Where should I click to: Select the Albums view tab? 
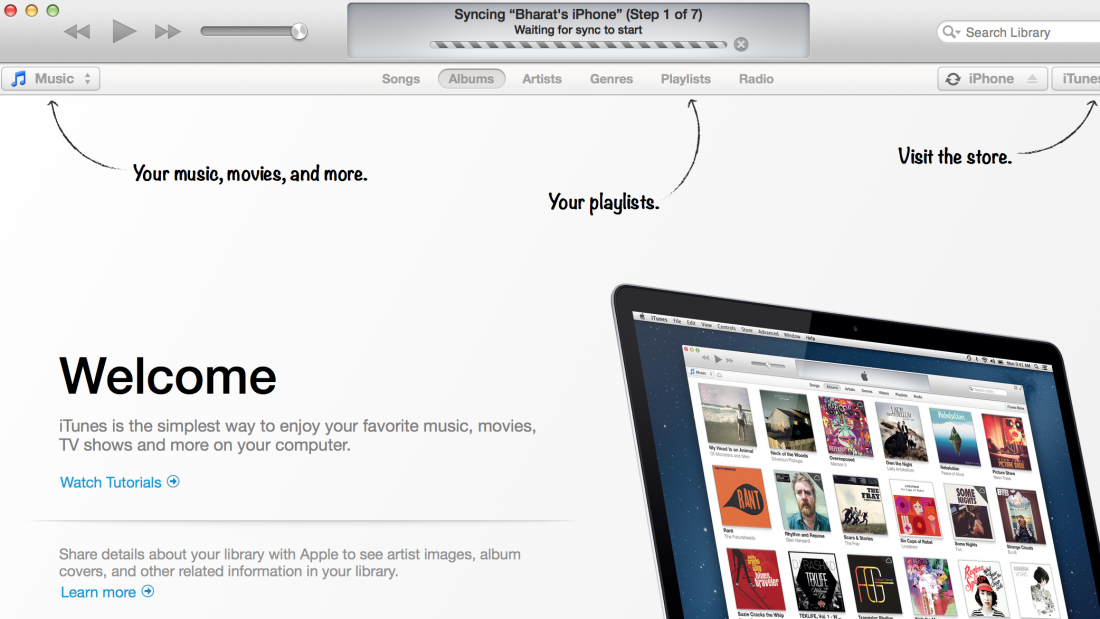coord(471,79)
